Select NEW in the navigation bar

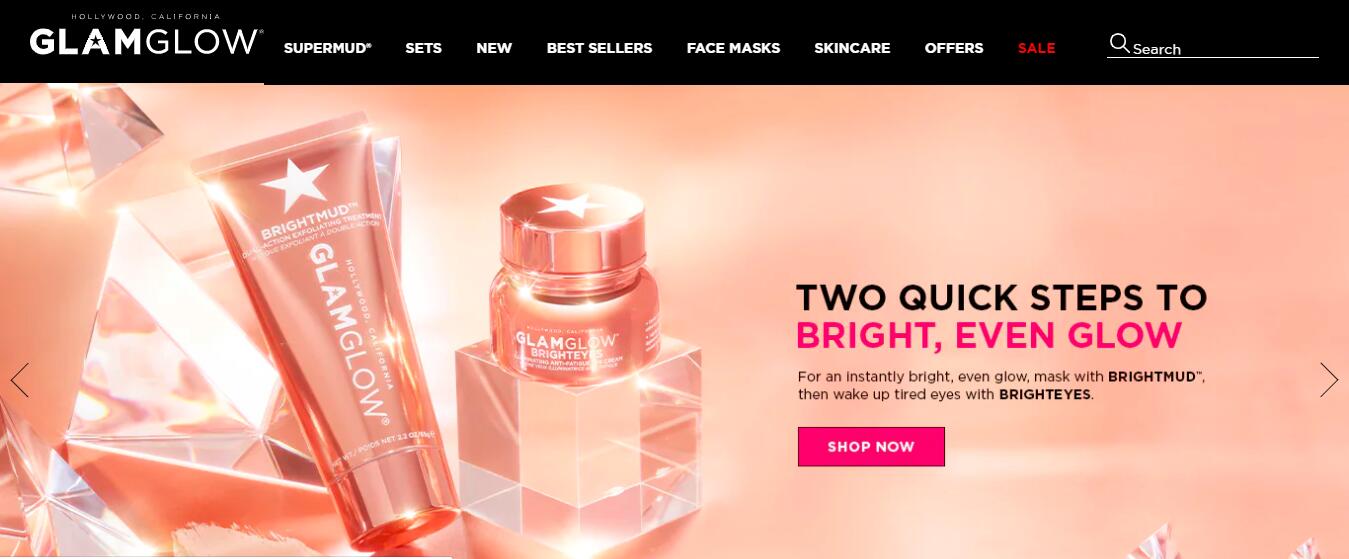tap(494, 48)
